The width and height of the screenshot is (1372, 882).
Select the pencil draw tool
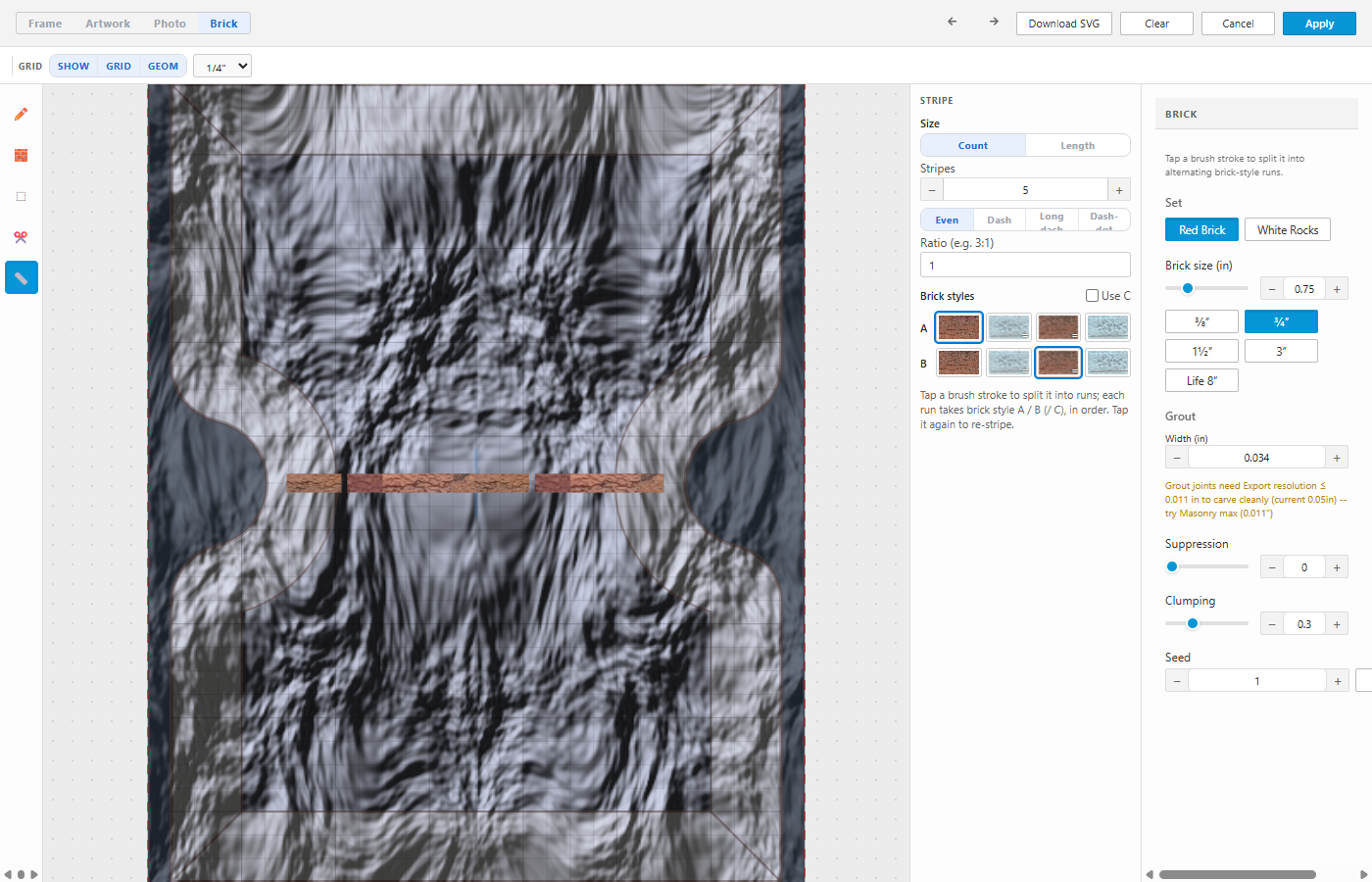click(21, 115)
